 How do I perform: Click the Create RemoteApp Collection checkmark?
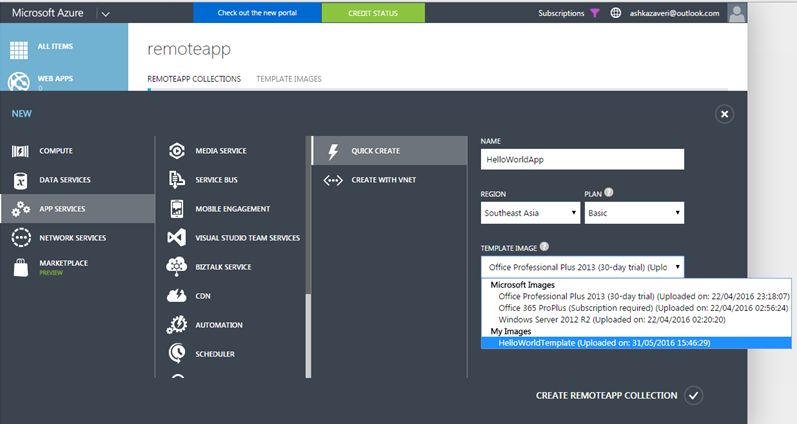[x=693, y=396]
